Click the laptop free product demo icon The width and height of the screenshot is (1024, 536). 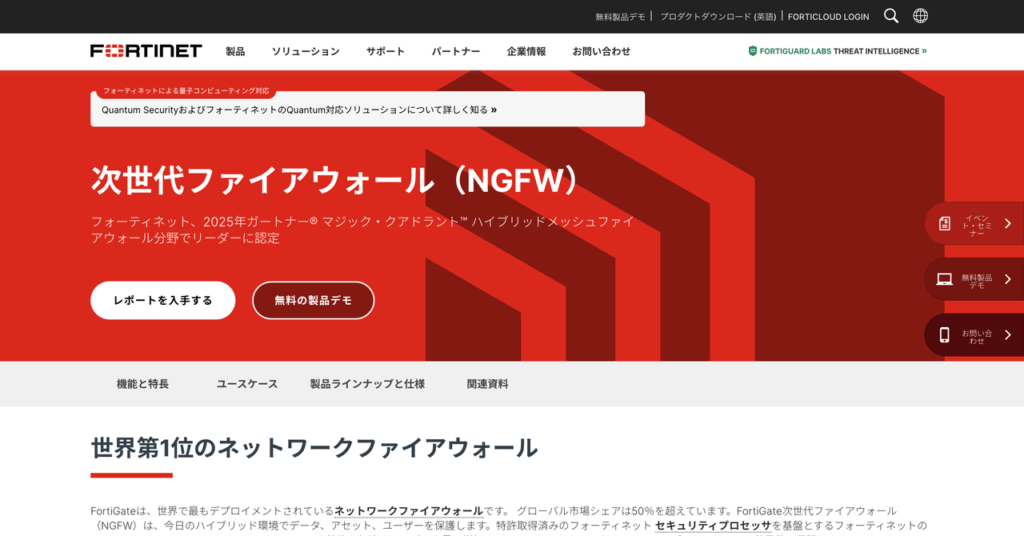click(x=944, y=279)
